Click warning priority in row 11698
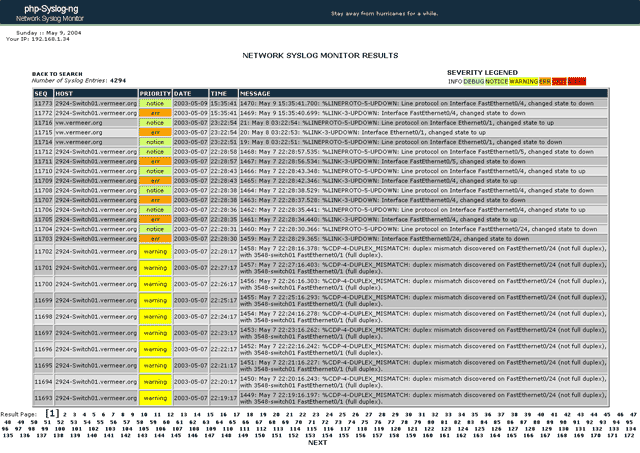The width and height of the screenshot is (640, 453). [155, 317]
